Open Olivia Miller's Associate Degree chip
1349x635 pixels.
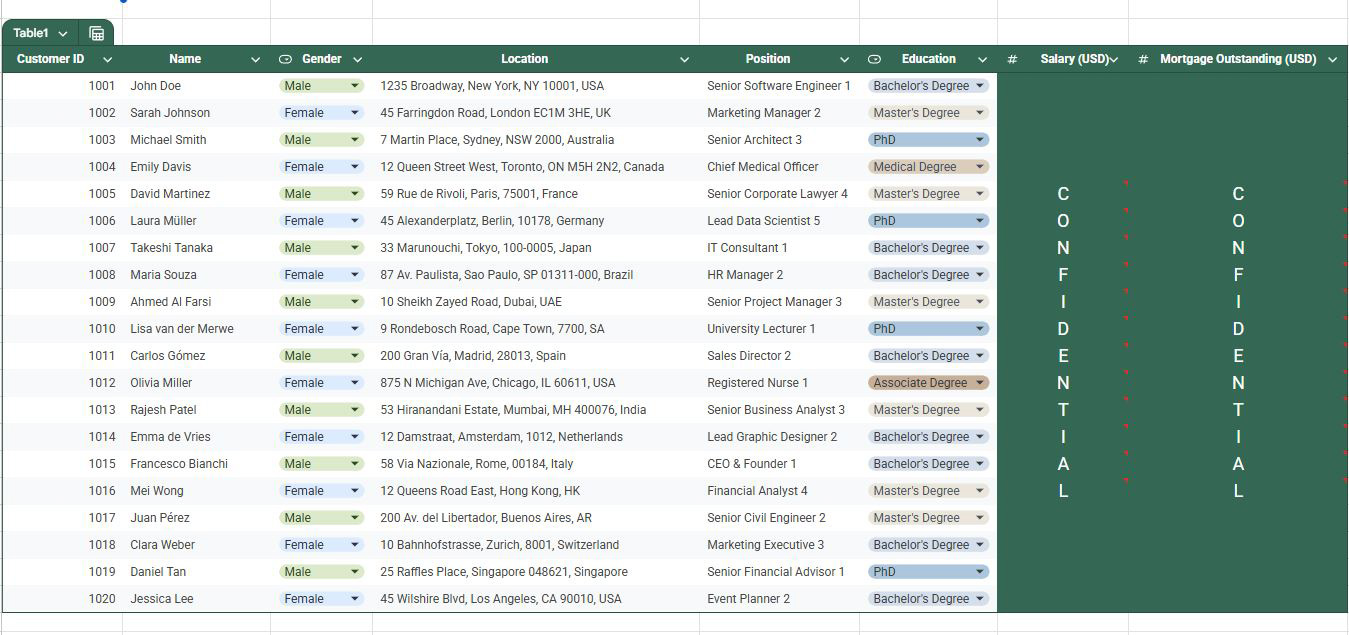coord(928,383)
